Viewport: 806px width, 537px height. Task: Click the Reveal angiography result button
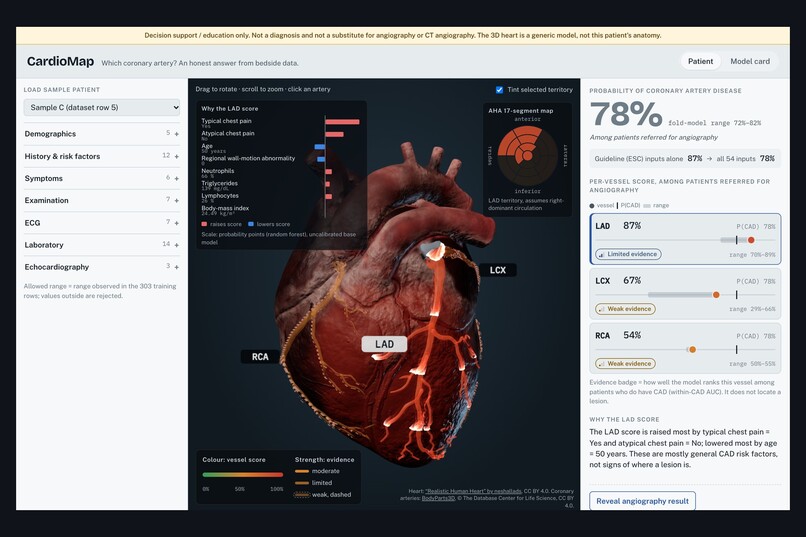pyautogui.click(x=643, y=501)
